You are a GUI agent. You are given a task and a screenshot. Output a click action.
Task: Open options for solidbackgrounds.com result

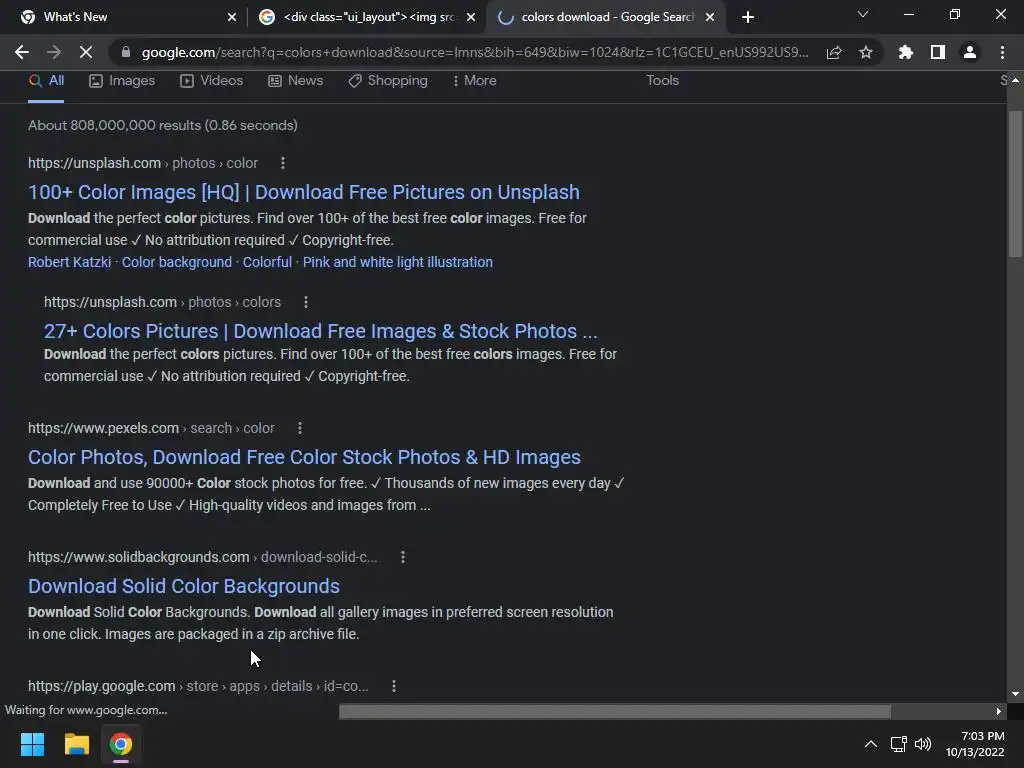click(x=403, y=557)
